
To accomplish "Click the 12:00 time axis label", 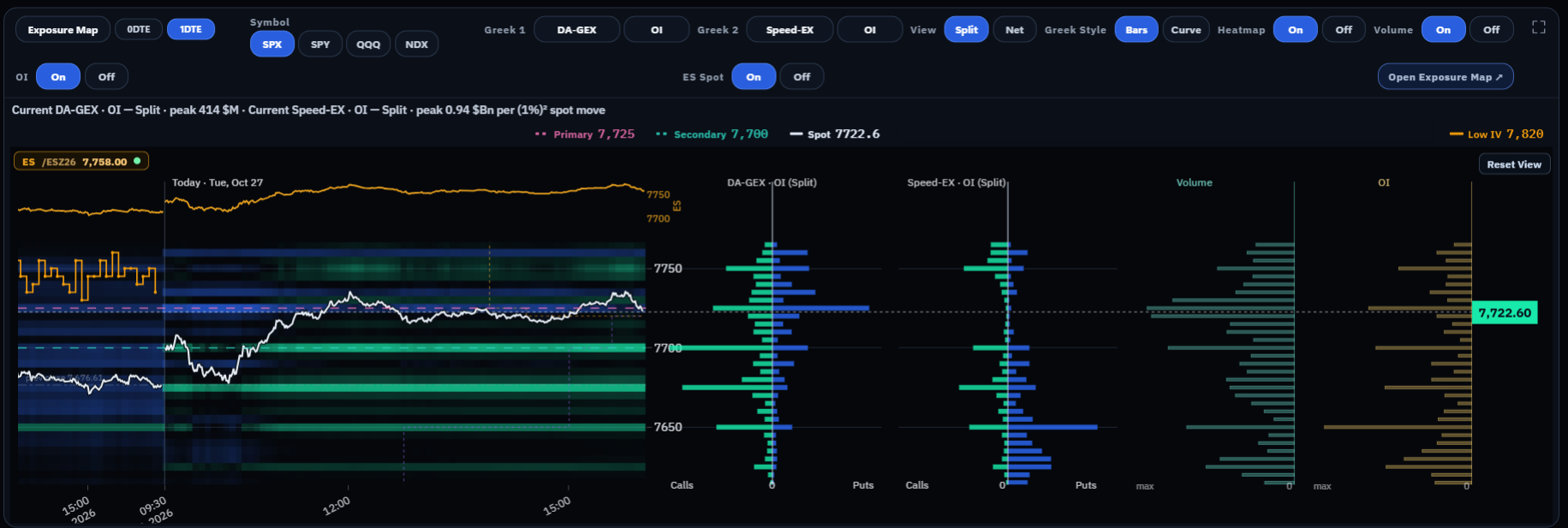I will point(337,506).
